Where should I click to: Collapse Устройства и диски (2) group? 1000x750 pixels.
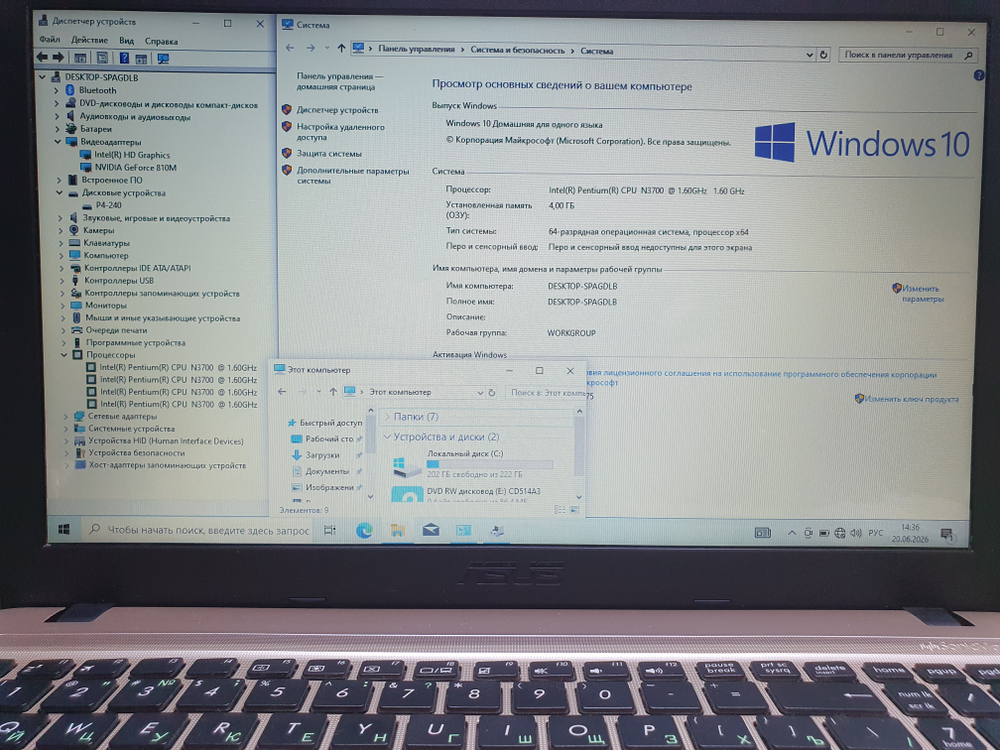pyautogui.click(x=386, y=437)
